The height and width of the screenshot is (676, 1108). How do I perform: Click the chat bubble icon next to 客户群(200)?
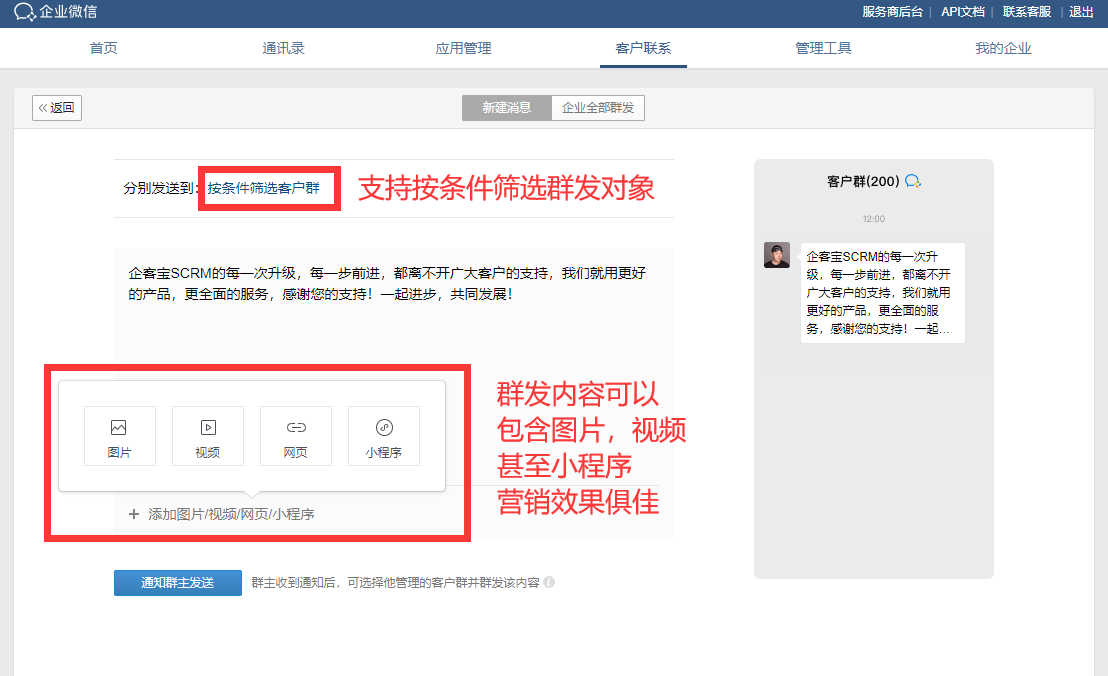912,181
